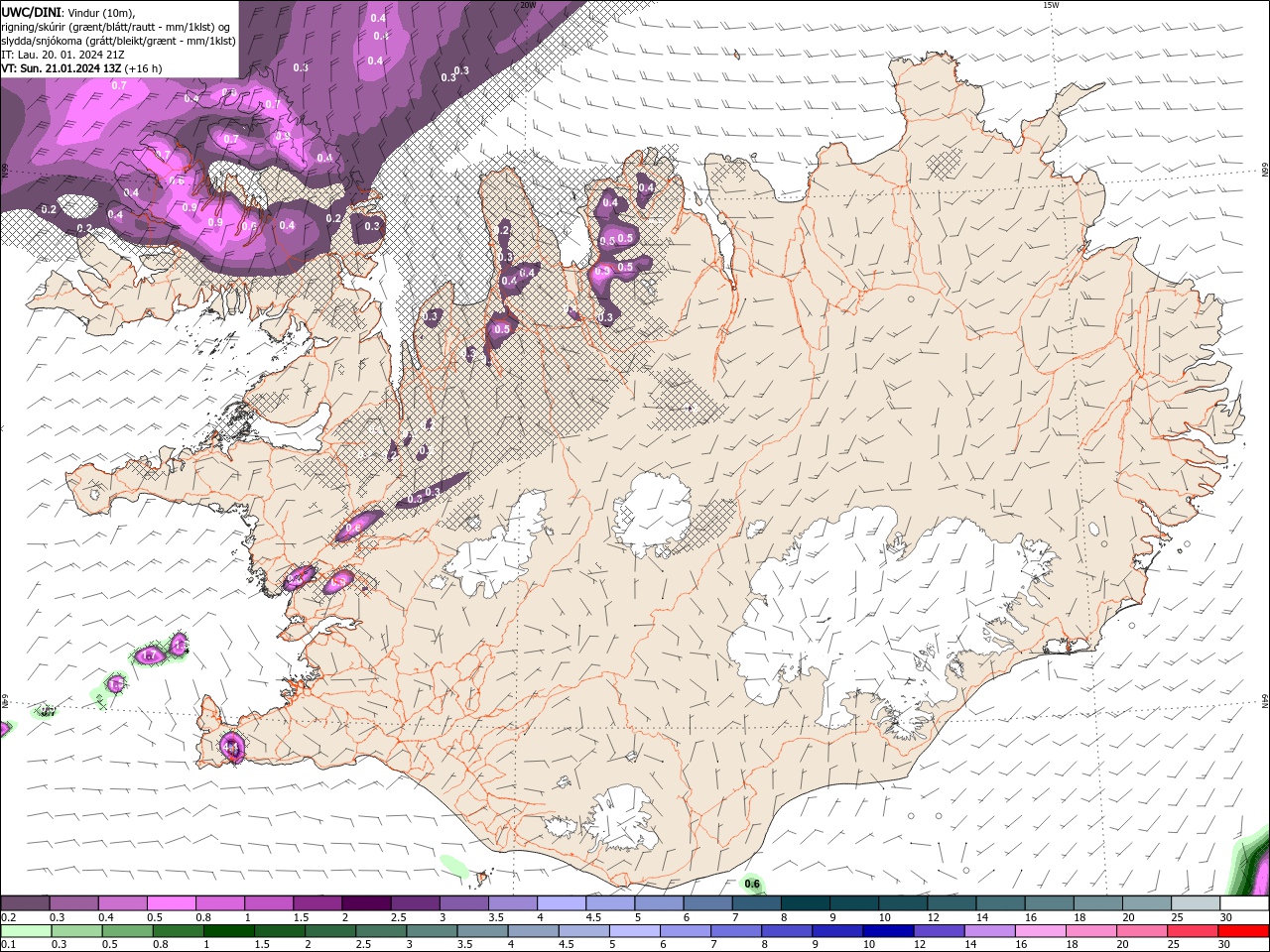Click the grey-purple 0.2 swatch in upper legend row

25,903
